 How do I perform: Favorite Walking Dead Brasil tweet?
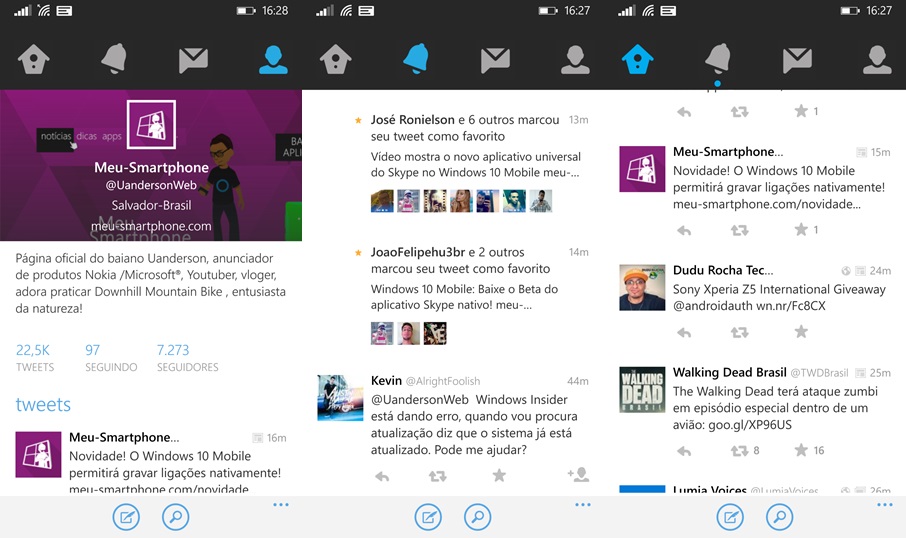point(801,450)
